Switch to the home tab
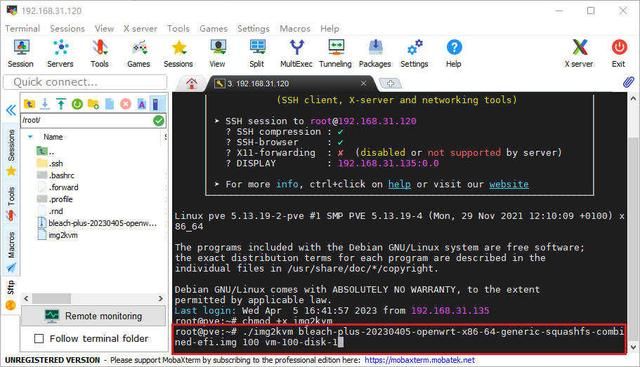Screen dimensions: 640x367 [x=191, y=84]
